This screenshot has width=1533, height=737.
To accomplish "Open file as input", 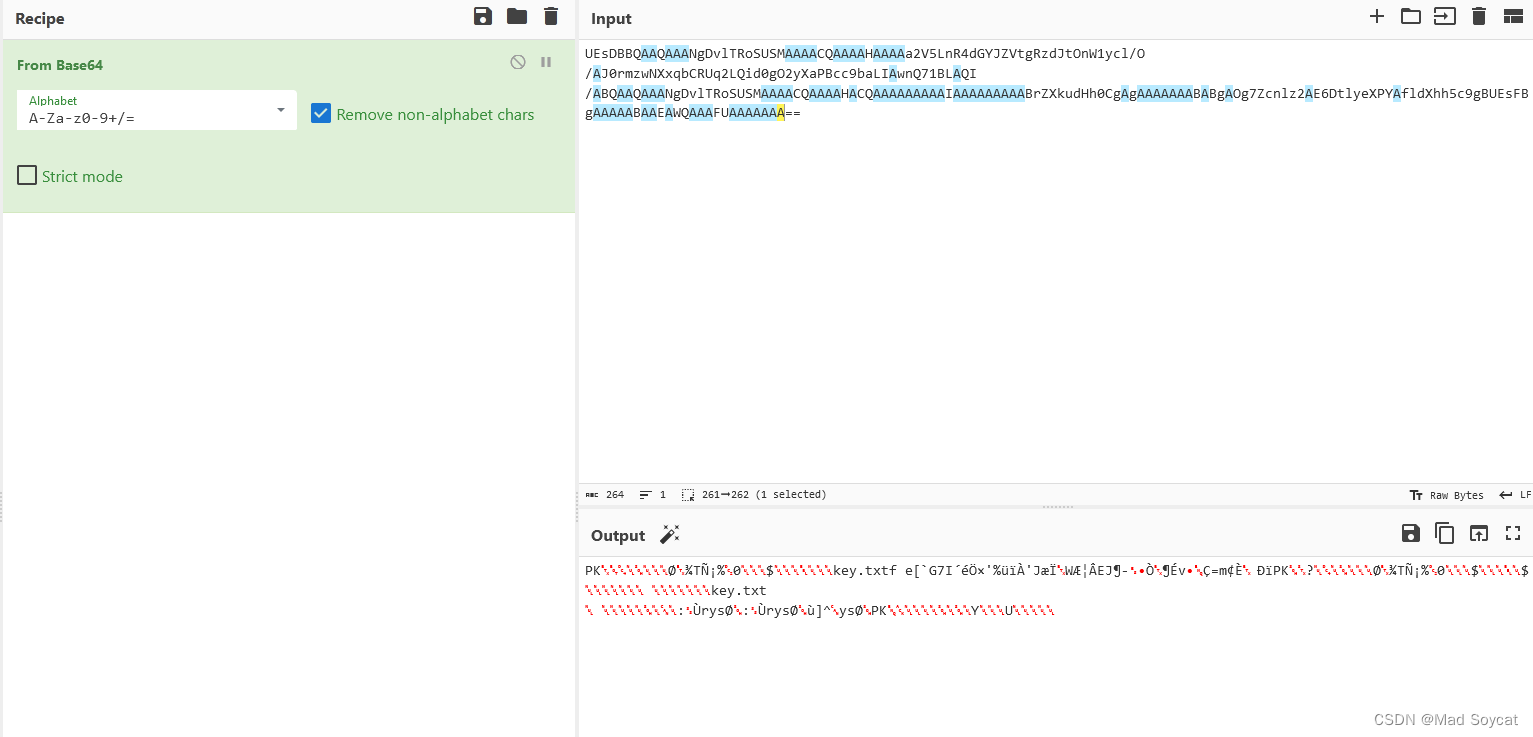I will pos(1445,16).
